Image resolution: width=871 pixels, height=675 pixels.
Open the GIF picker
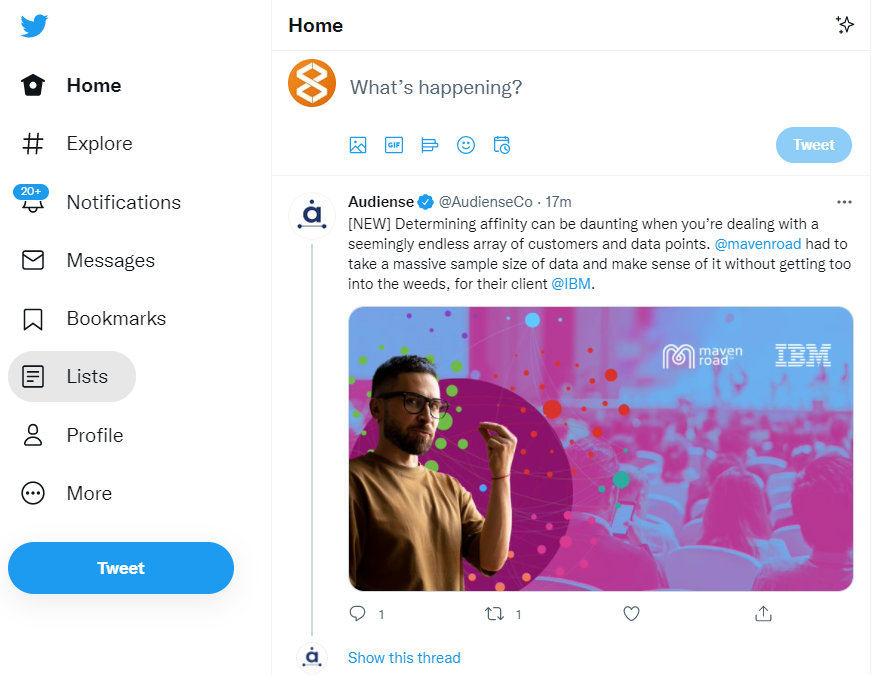394,145
